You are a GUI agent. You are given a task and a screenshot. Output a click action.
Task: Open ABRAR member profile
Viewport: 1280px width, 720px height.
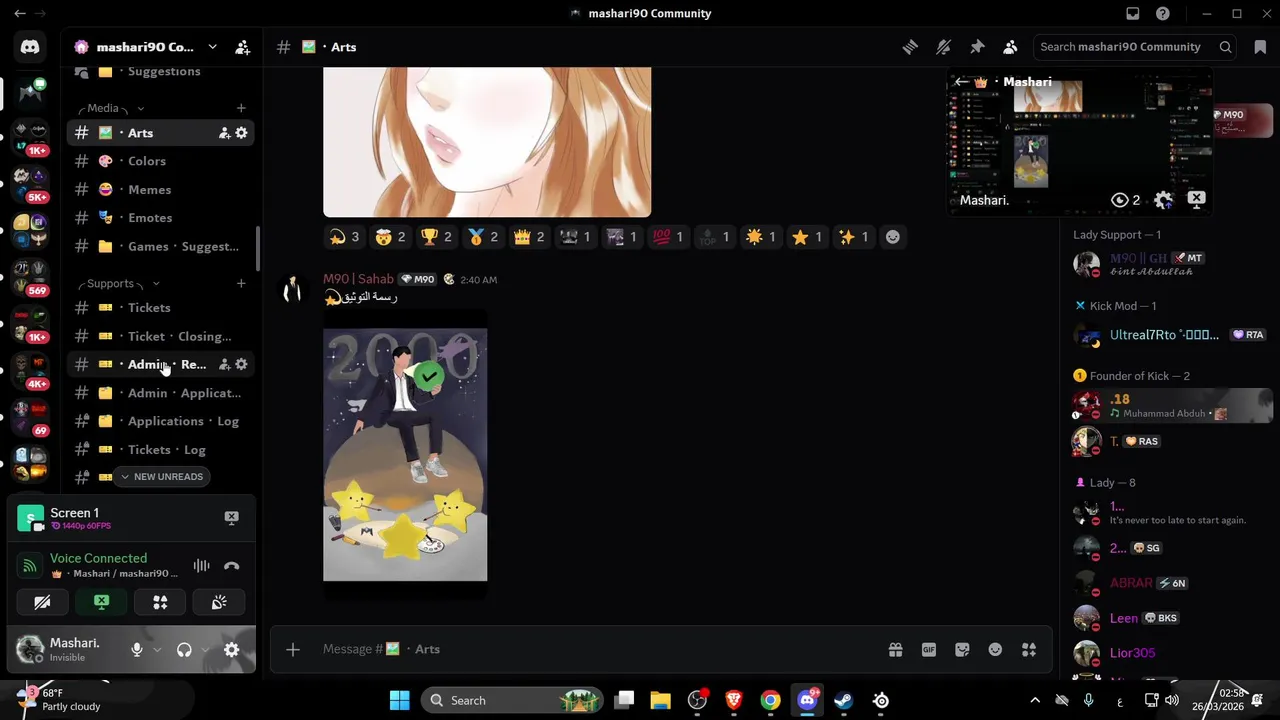[1131, 583]
